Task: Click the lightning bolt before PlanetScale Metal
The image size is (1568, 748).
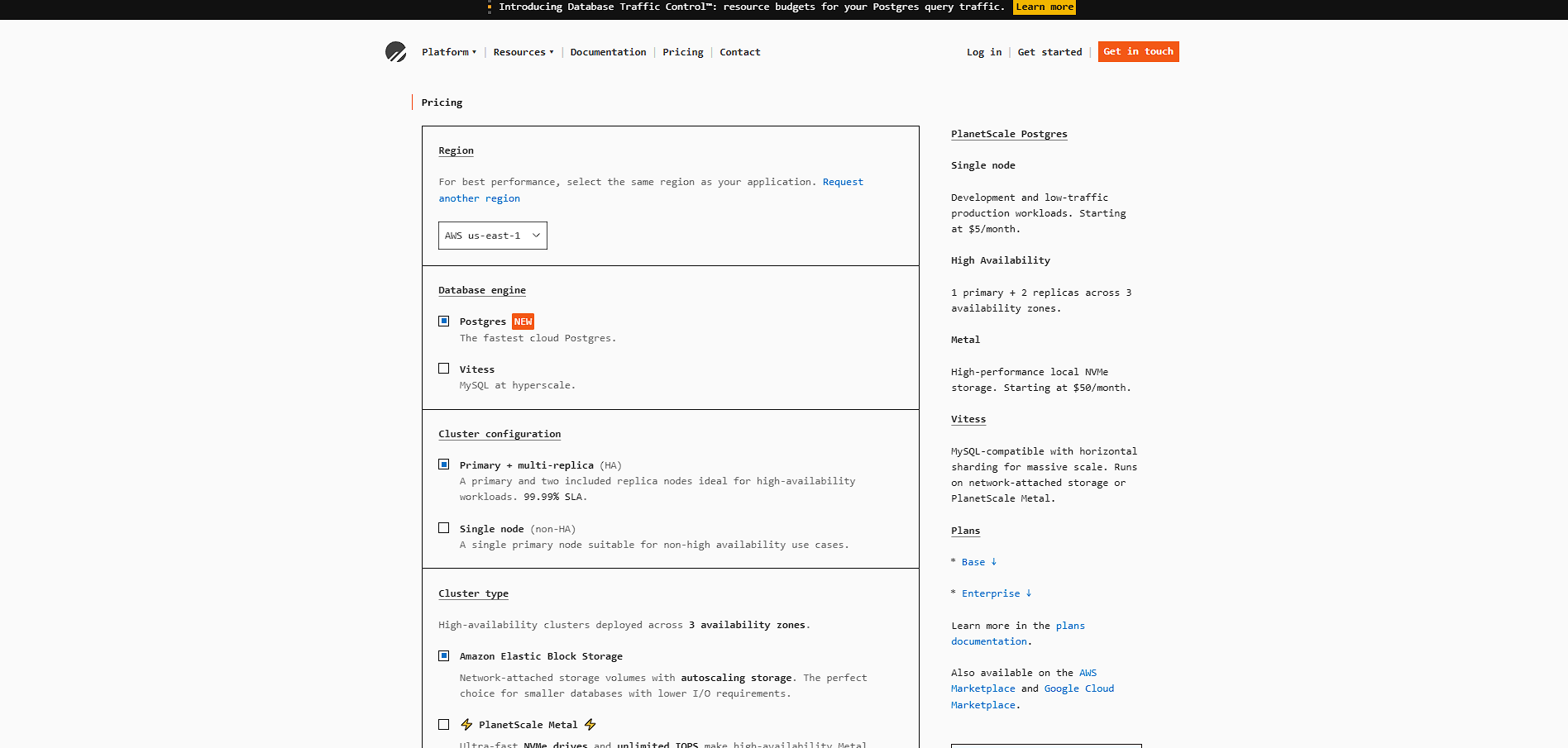Action: (x=466, y=725)
